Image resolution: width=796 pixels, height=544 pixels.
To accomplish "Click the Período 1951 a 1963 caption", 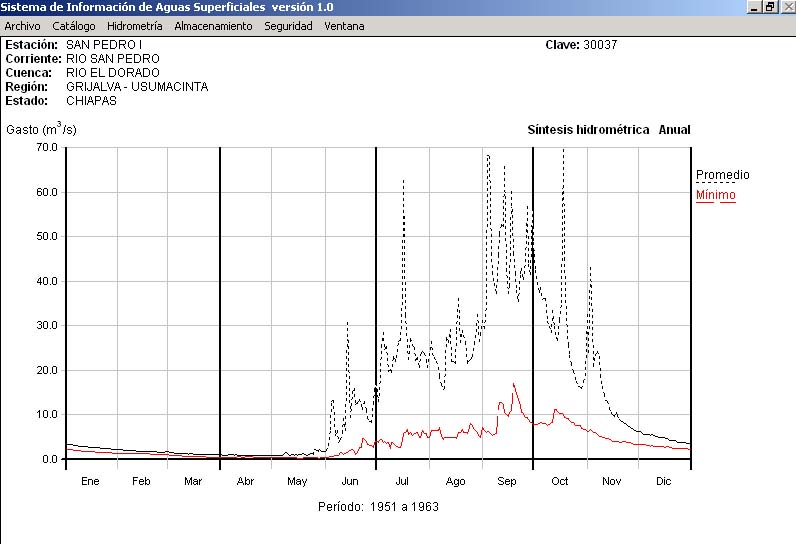I will [x=378, y=506].
